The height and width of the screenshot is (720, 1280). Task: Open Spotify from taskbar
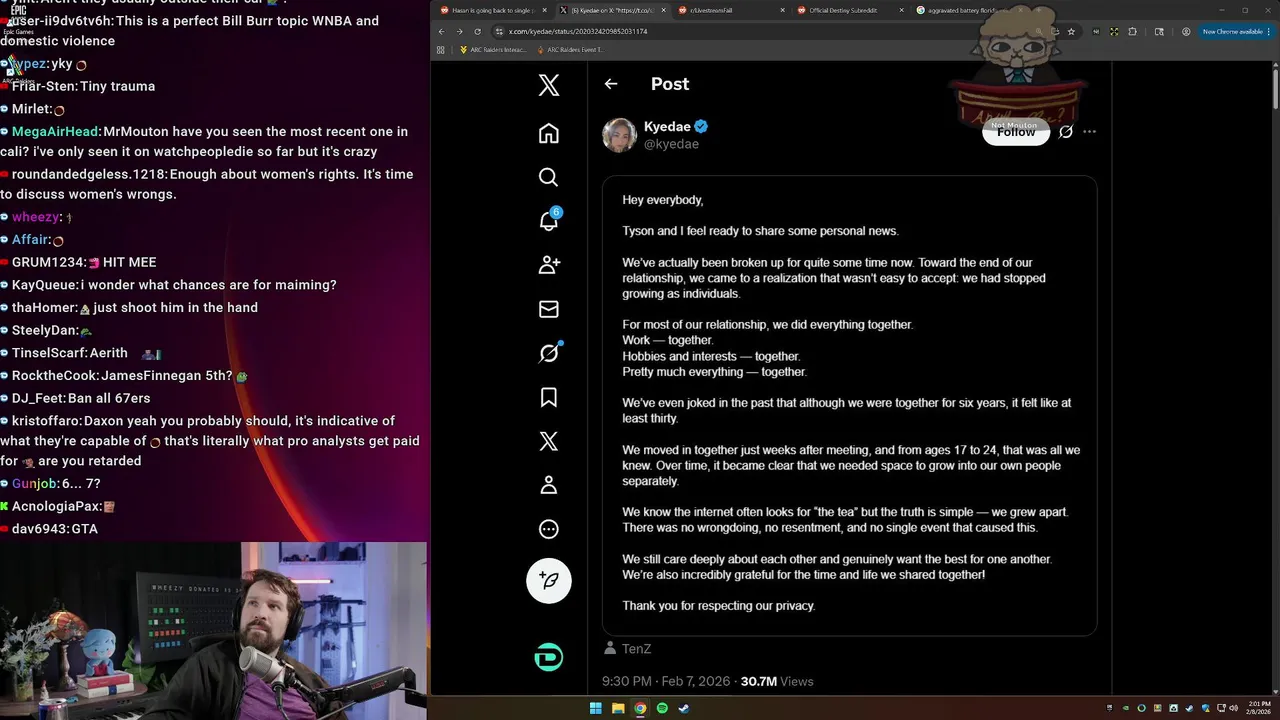[662, 708]
